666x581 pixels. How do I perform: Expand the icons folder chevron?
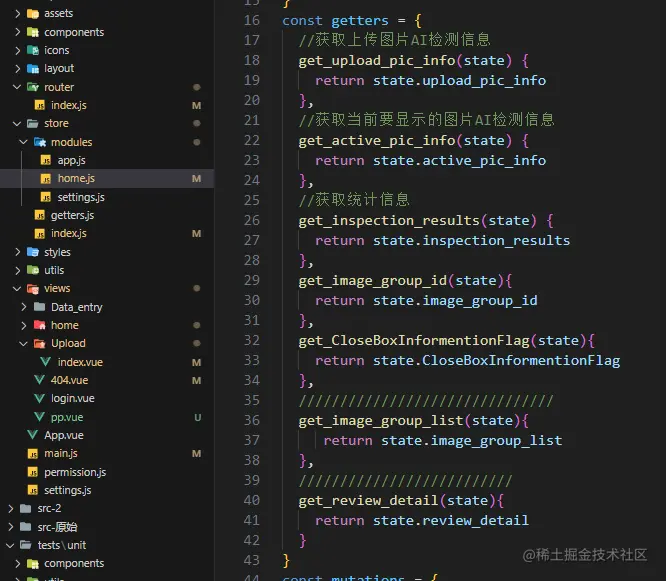point(17,50)
